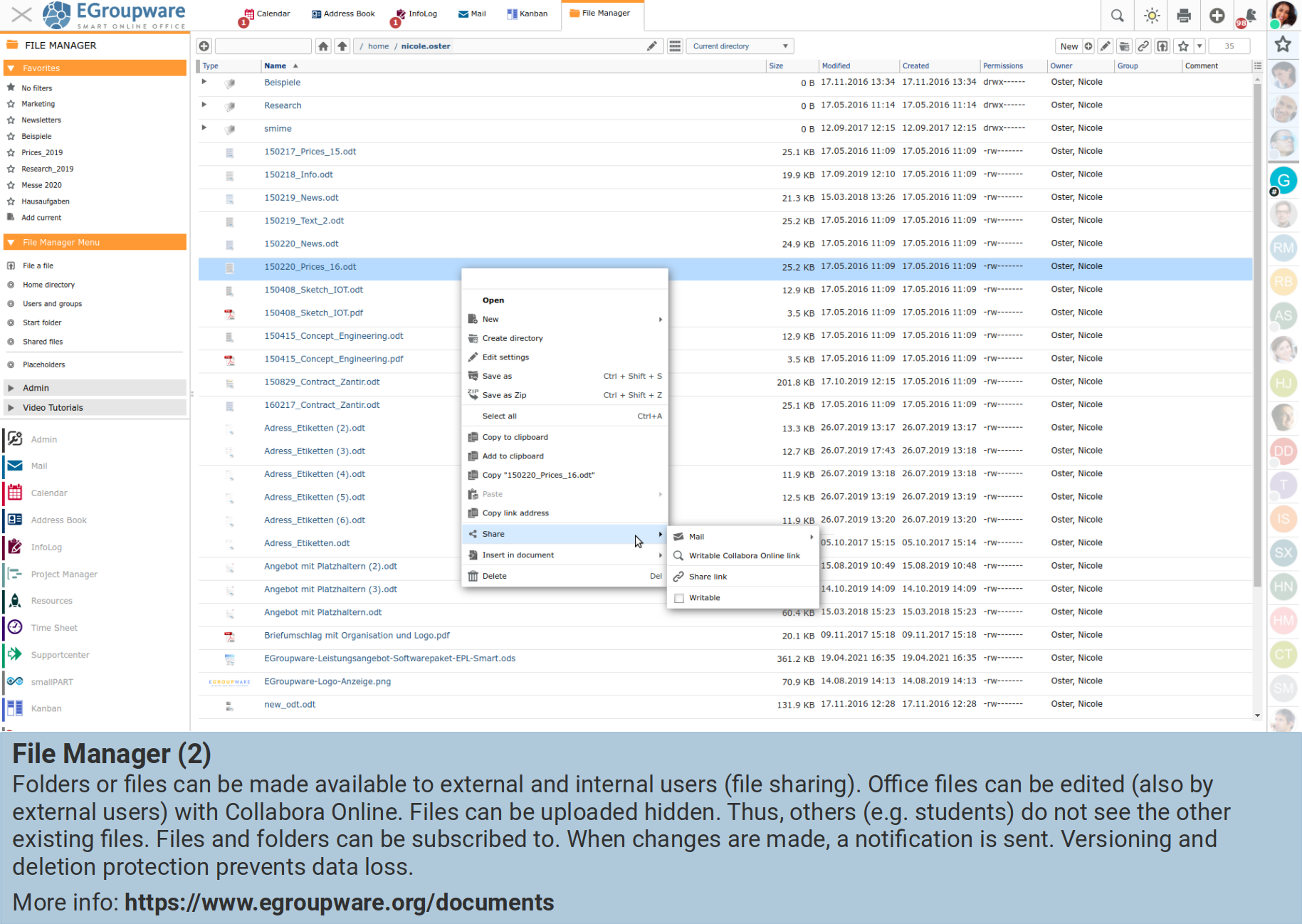Open file 150218_Info.odt
The width and height of the screenshot is (1302, 924).
coord(298,174)
